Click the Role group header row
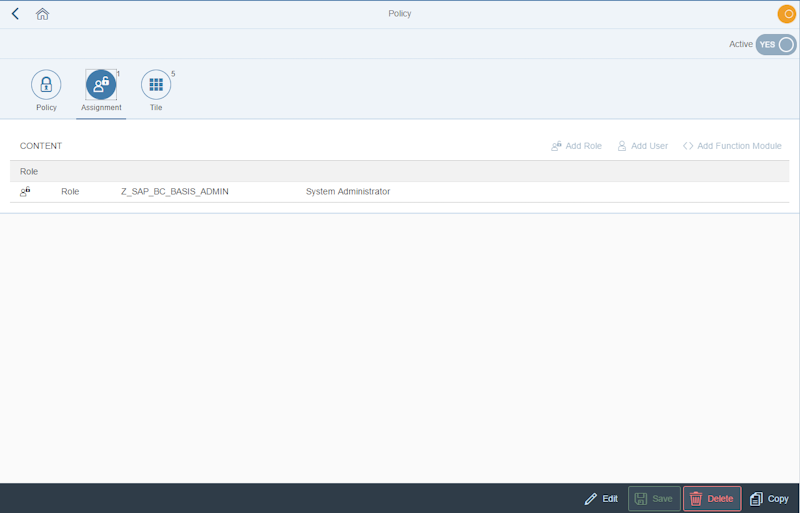This screenshot has width=800, height=513. coord(399,172)
